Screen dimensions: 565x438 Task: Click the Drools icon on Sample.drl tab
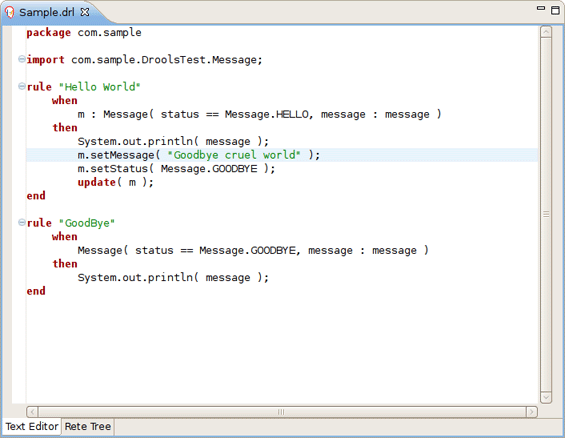[x=10, y=13]
